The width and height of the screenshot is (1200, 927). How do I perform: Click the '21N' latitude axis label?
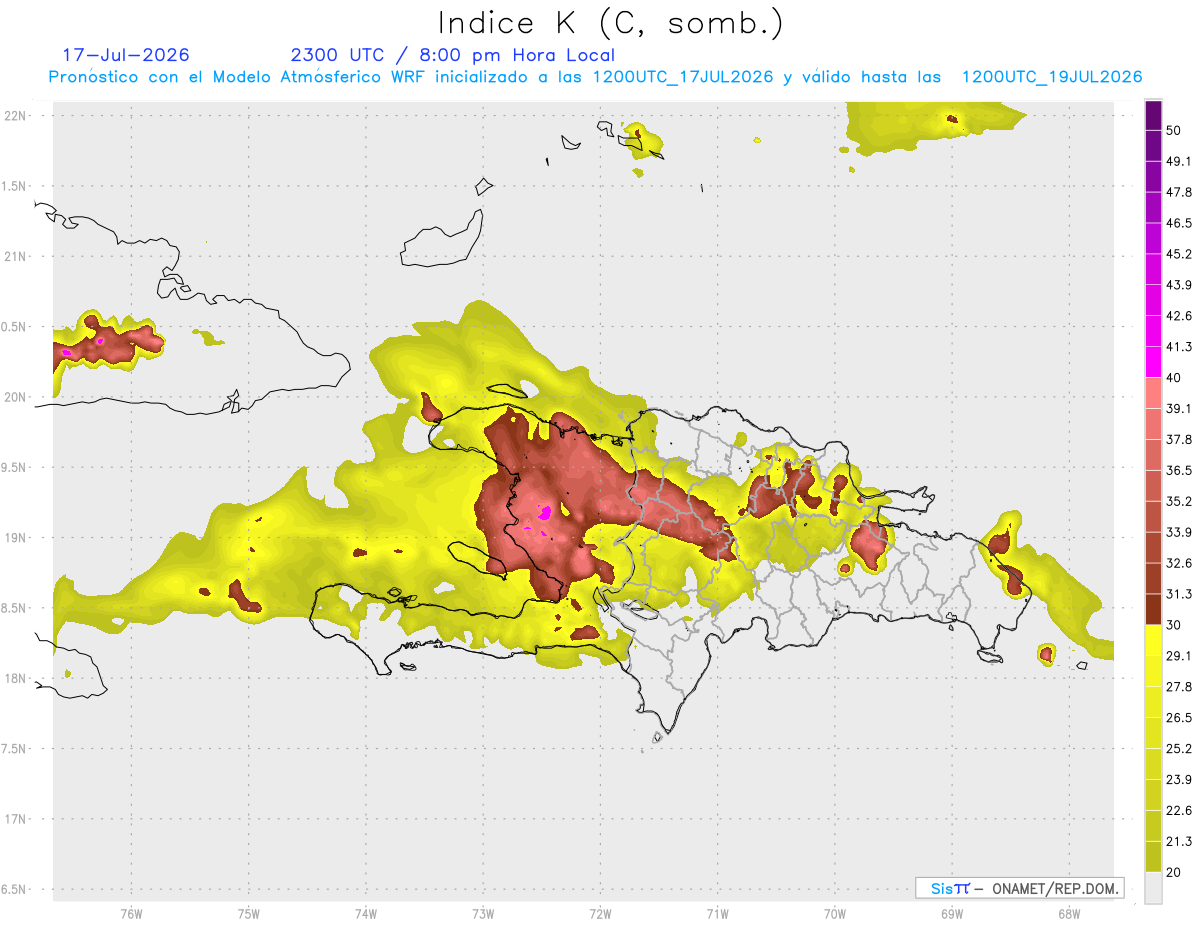point(16,257)
